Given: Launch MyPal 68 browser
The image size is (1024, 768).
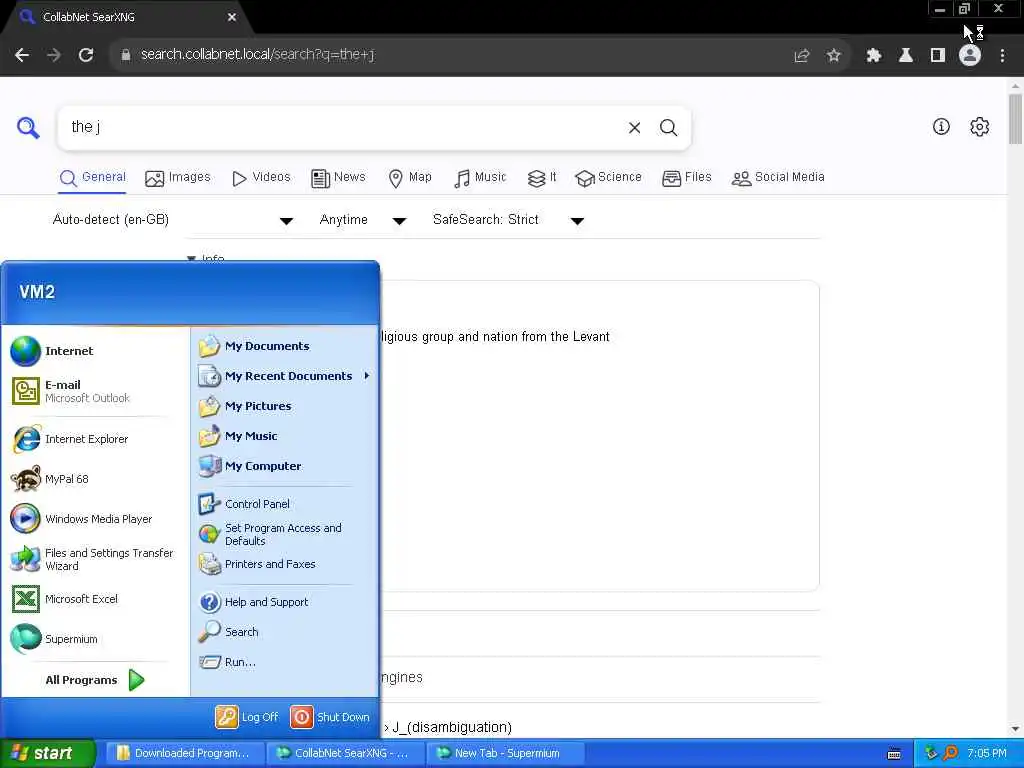Looking at the screenshot, I should 95,479.
